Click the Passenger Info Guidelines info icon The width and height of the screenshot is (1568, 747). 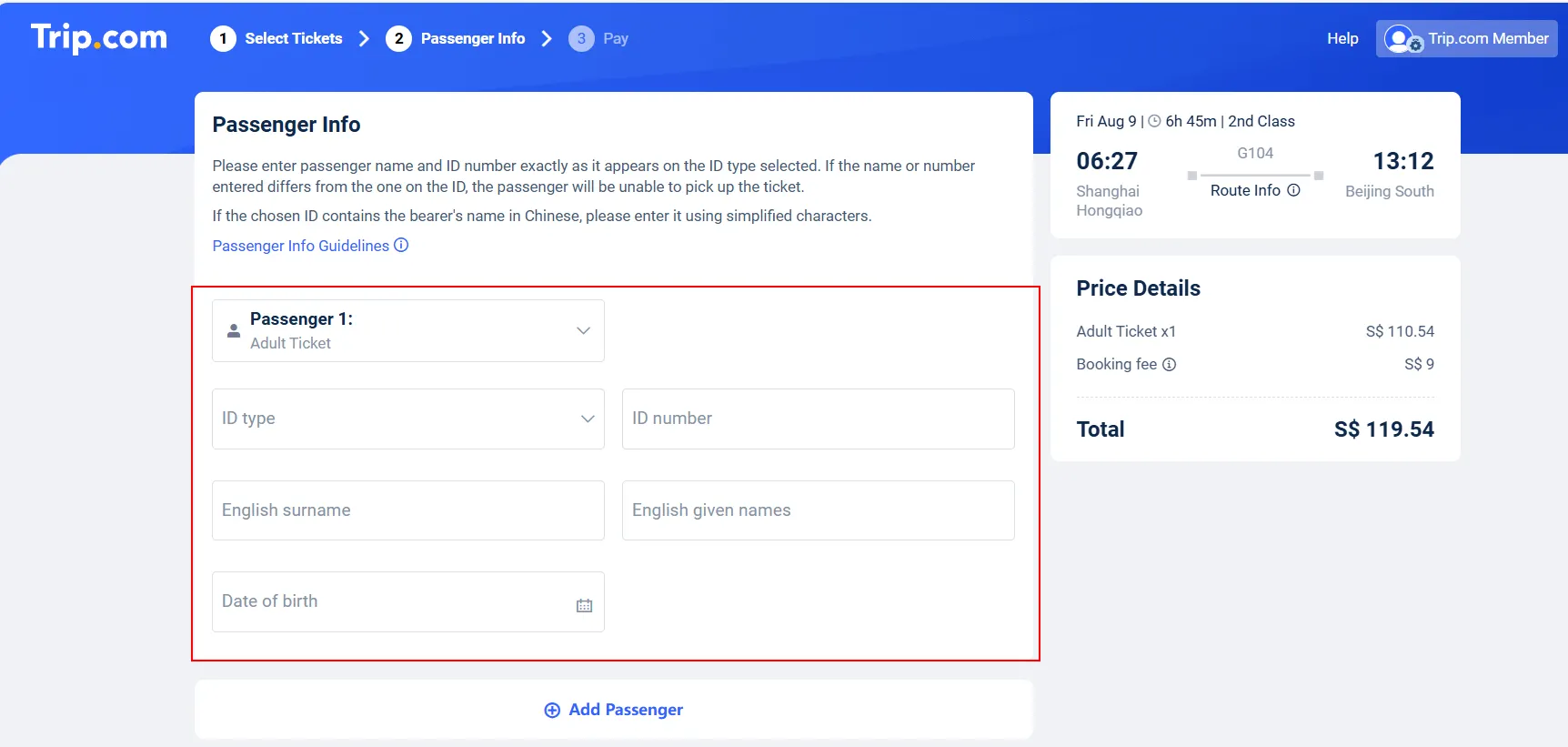(x=402, y=246)
